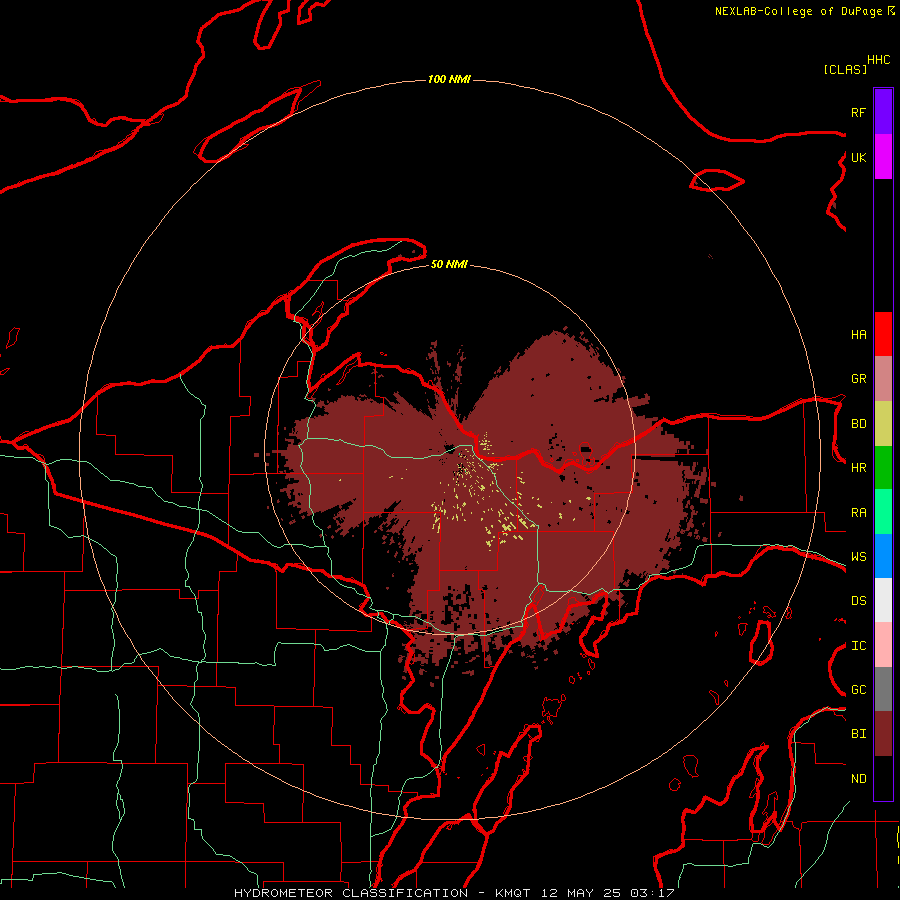Click the mint green RA swatch
The image size is (900, 900).
pyautogui.click(x=883, y=512)
